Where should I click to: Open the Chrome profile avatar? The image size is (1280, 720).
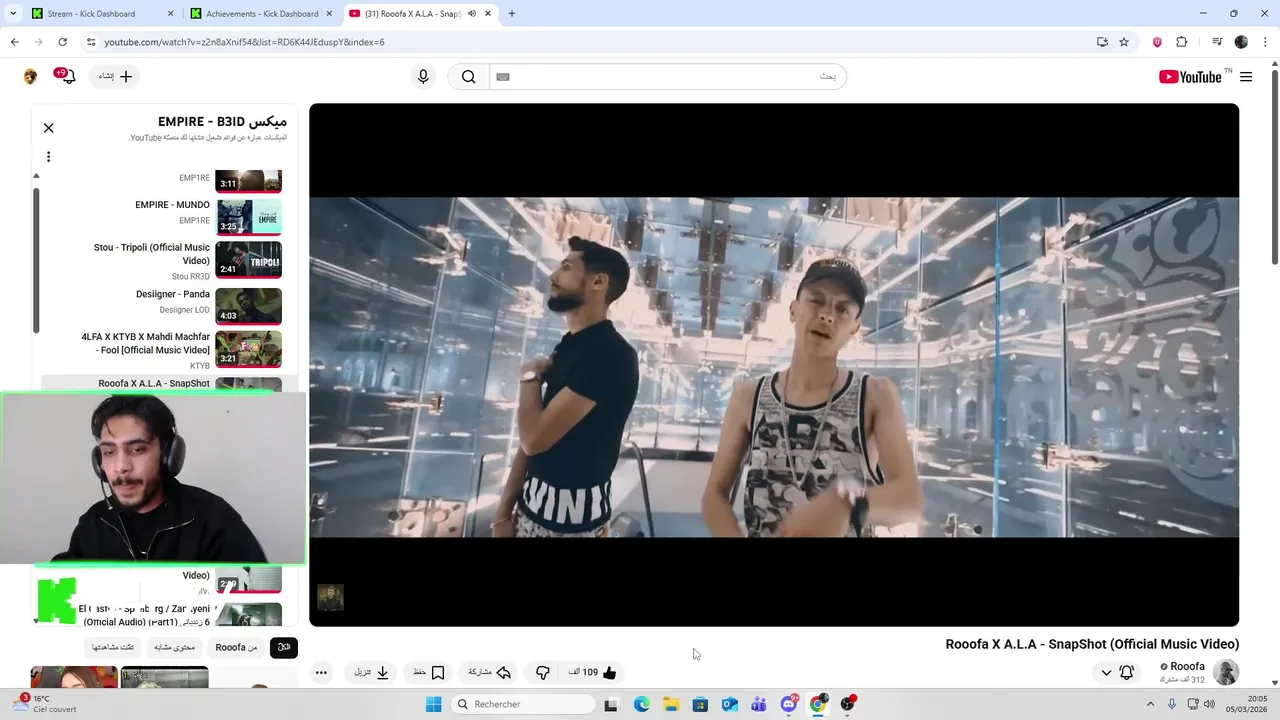click(x=1241, y=42)
